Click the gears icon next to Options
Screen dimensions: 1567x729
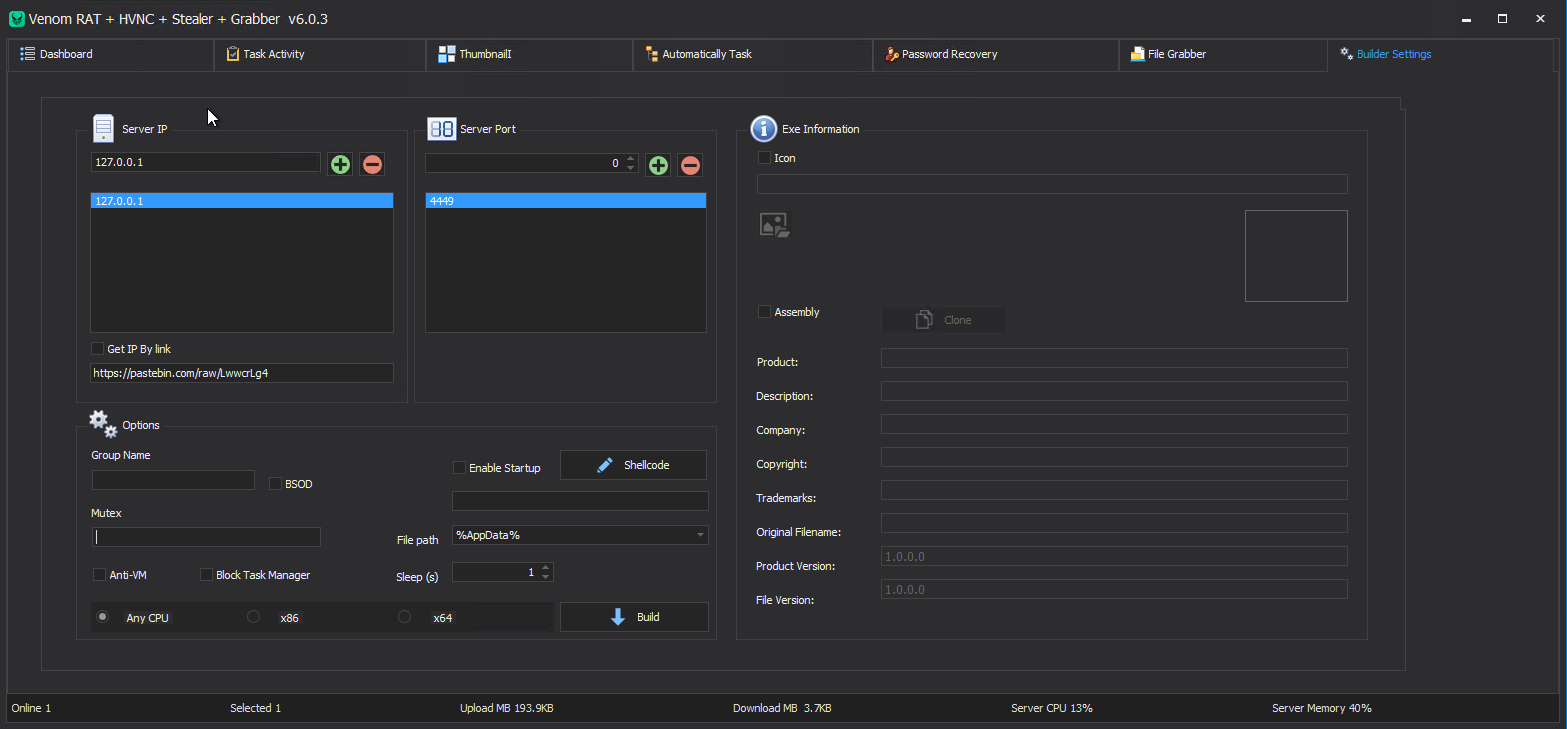coord(103,423)
